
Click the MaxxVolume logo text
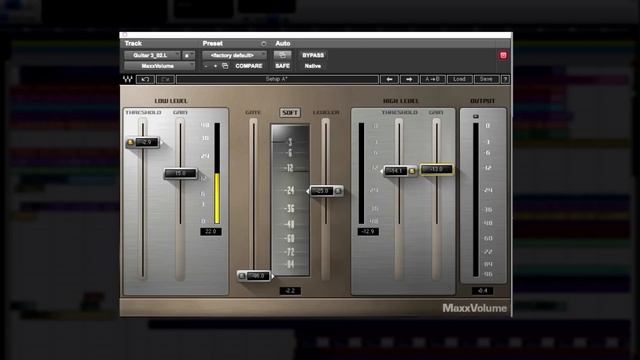coord(474,308)
